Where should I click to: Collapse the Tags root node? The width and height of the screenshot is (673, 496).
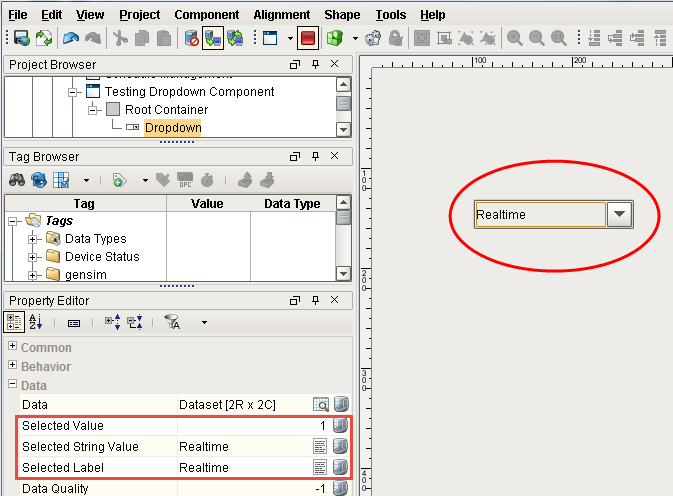tap(12, 221)
